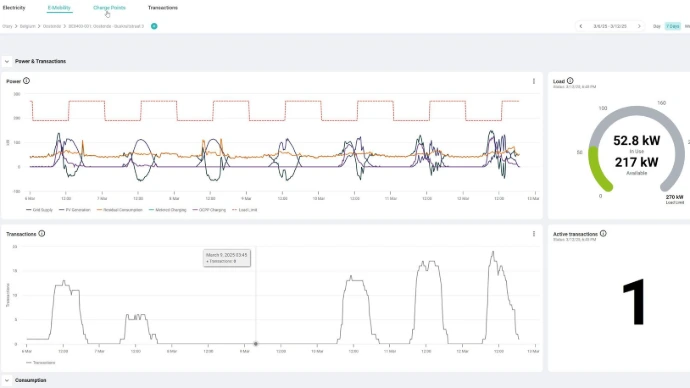Go to the next date range
This screenshot has width=690, height=388.
click(639, 26)
